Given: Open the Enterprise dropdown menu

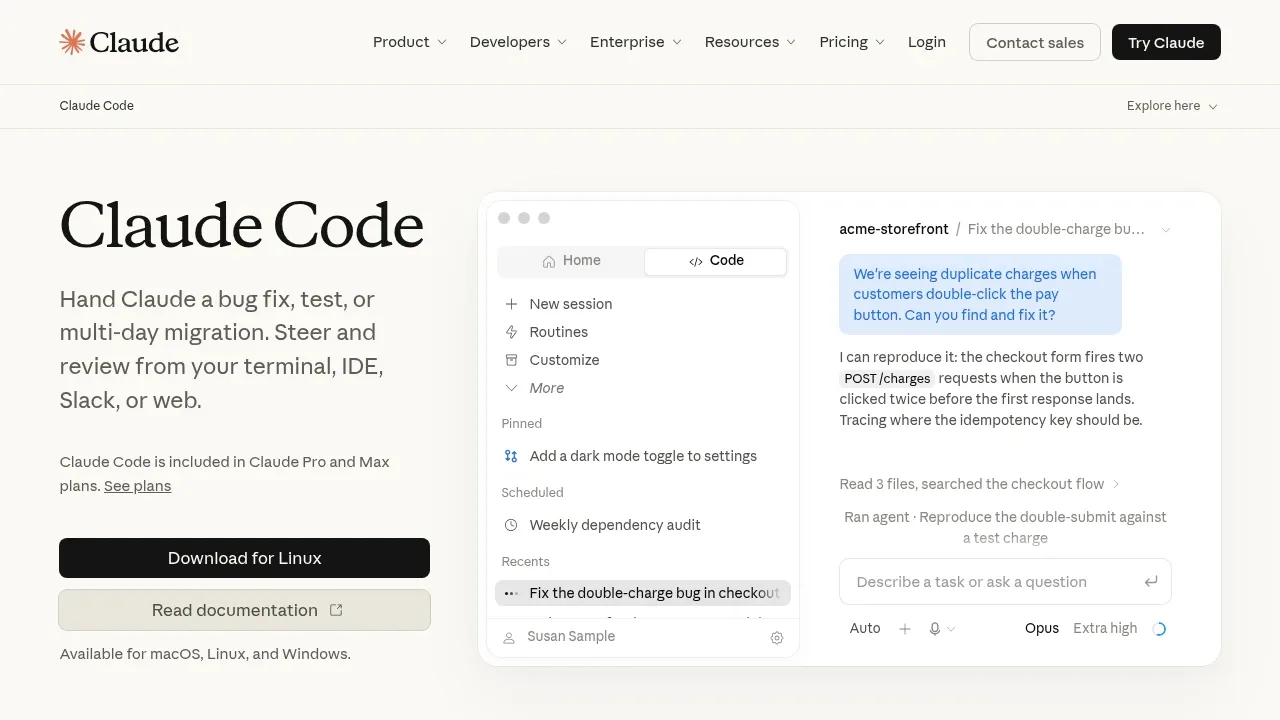Looking at the screenshot, I should (x=636, y=42).
